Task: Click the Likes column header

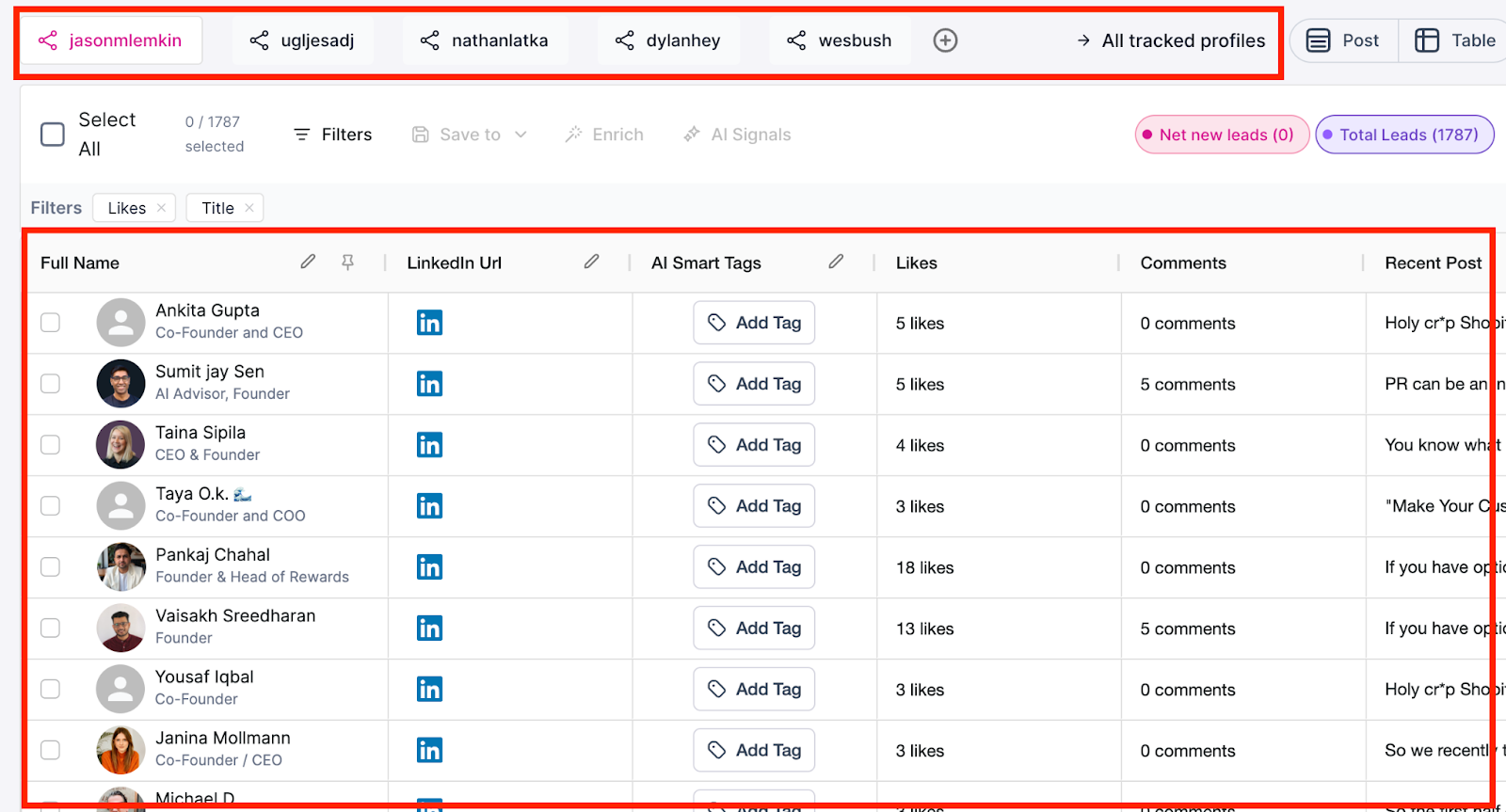Action: pos(917,263)
